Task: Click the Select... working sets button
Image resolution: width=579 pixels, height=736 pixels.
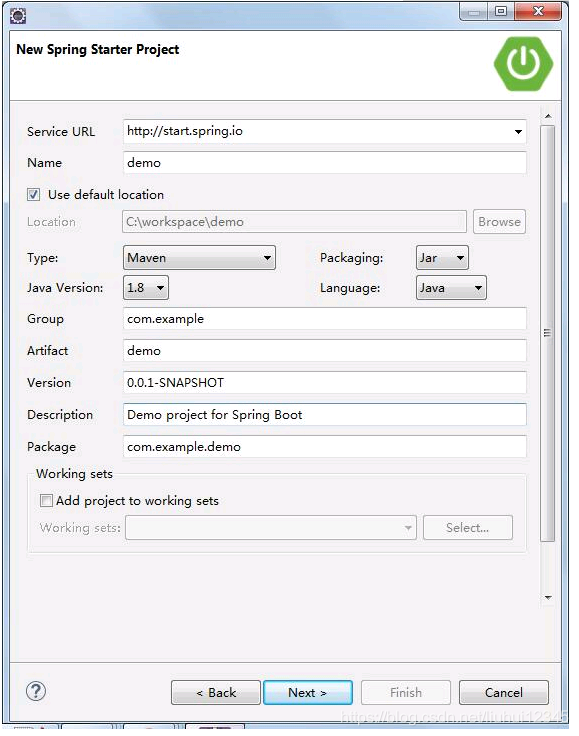Action: (x=468, y=528)
